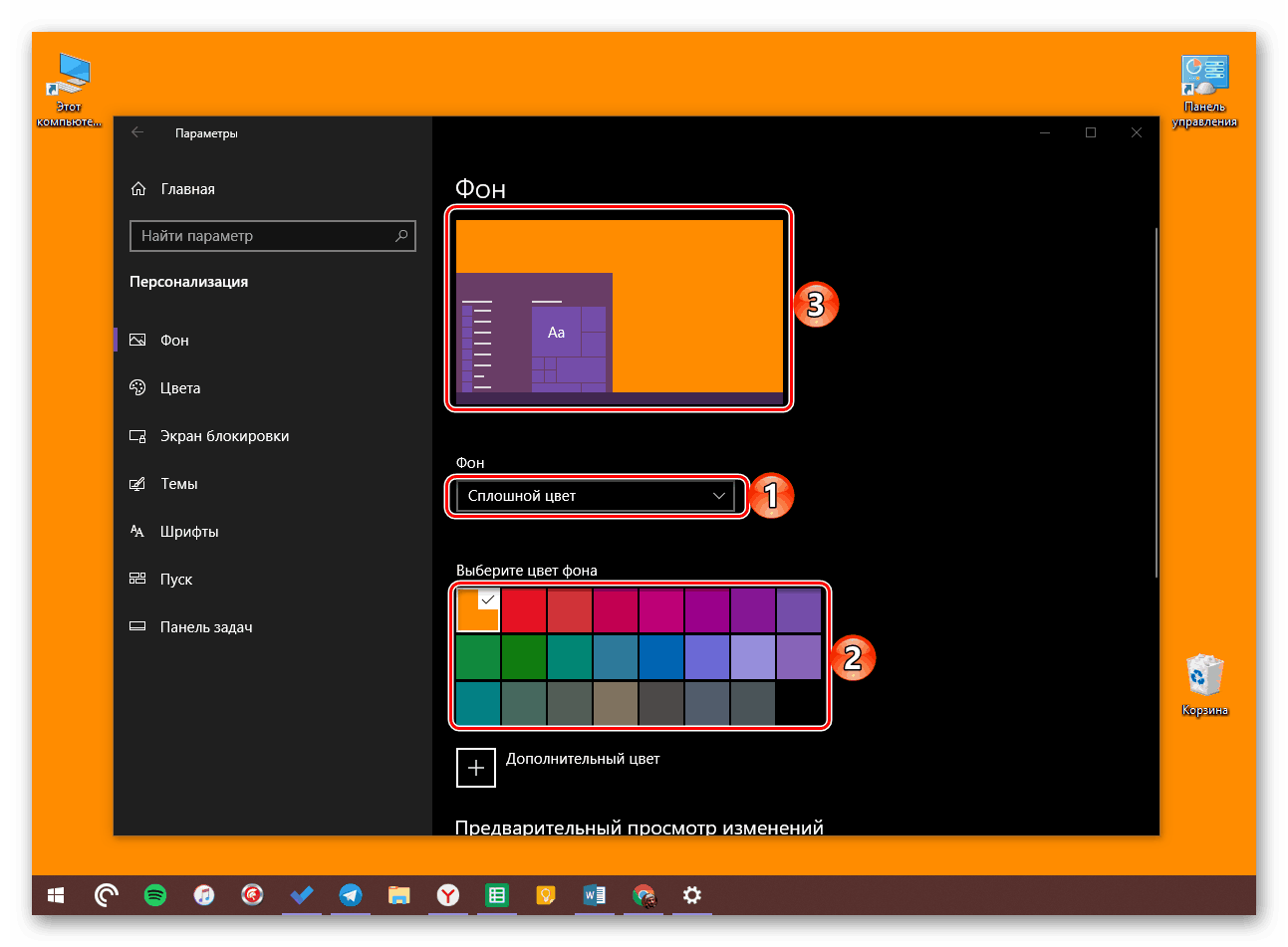1288x947 pixels.
Task: Open the Цвета settings section
Action: tap(180, 388)
